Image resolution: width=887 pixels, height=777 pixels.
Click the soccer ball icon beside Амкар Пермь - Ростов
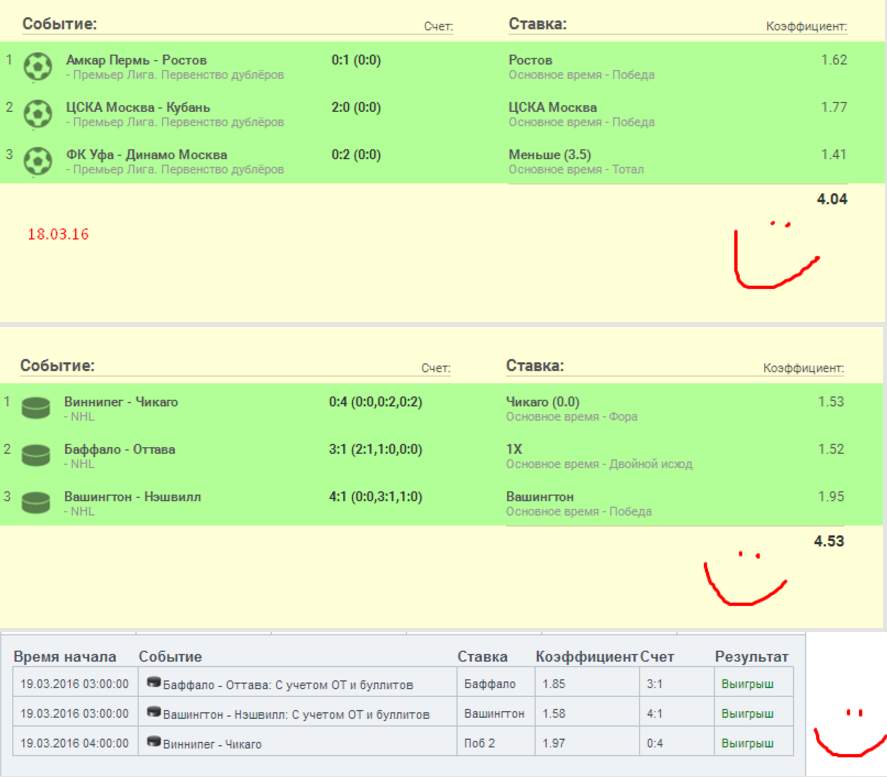pos(37,67)
